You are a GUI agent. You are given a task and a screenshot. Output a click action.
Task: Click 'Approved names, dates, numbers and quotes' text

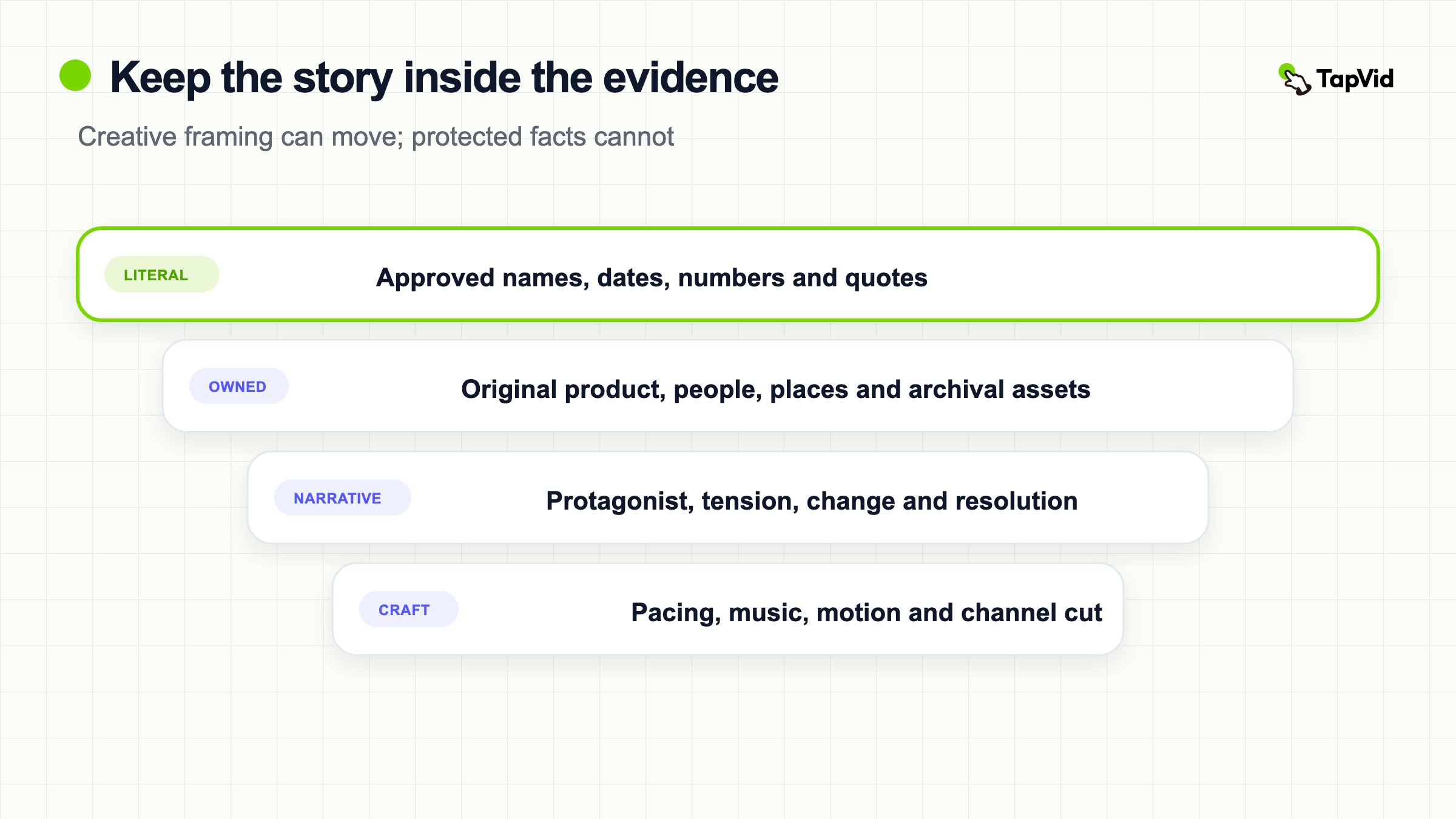coord(652,278)
